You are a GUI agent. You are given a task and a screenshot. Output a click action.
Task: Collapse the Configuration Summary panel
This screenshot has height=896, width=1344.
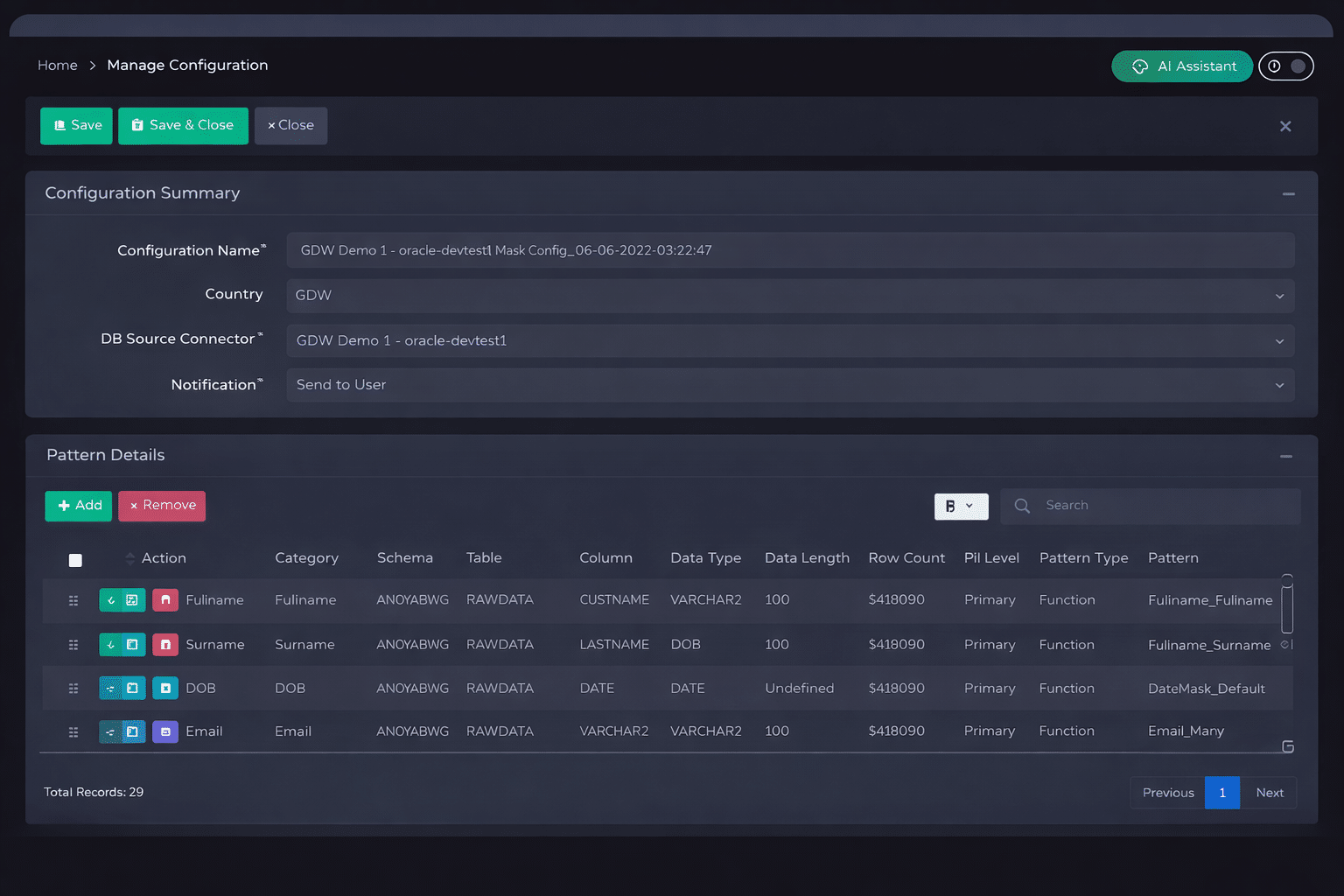coord(1288,194)
